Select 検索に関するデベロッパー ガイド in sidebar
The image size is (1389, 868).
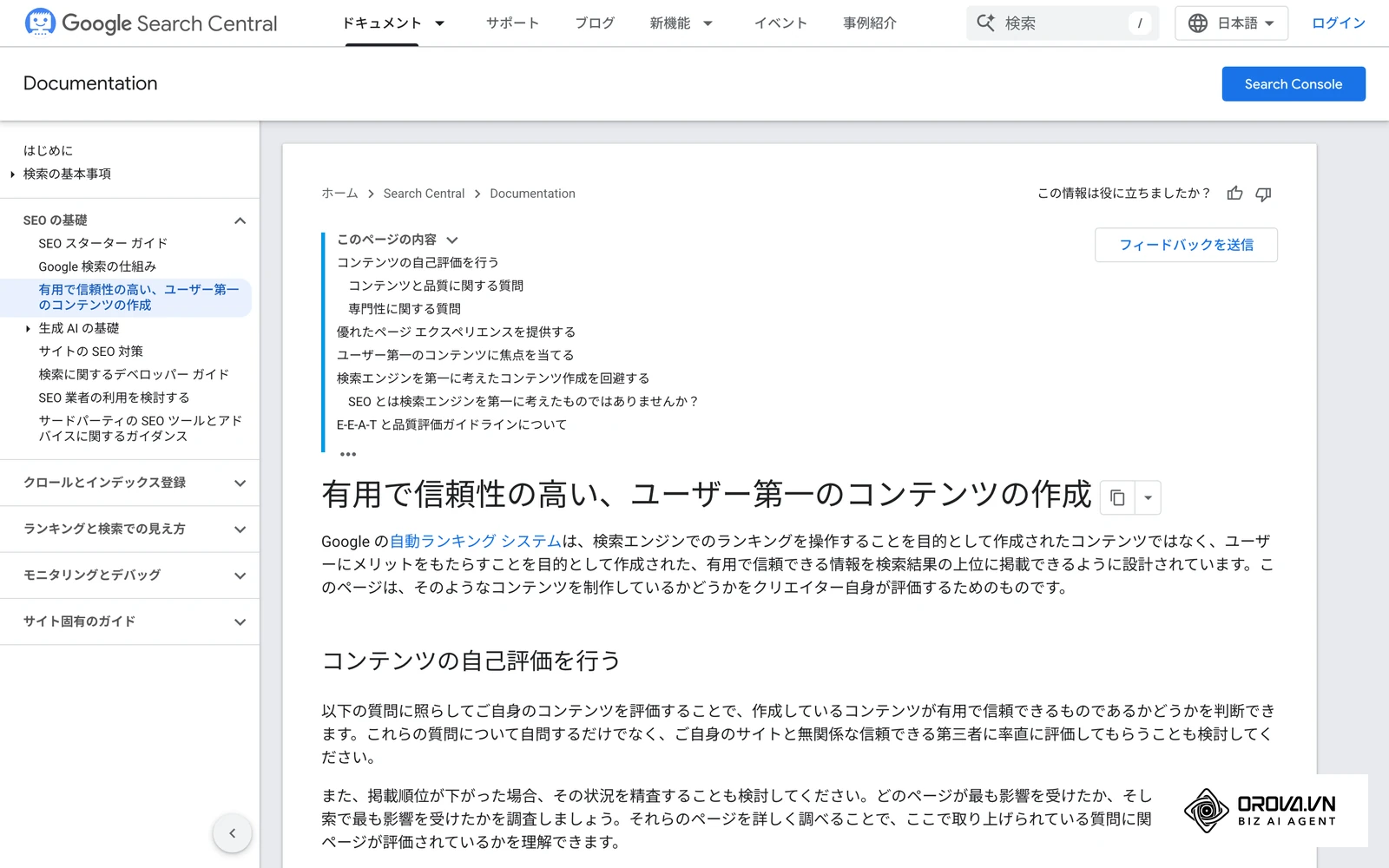134,375
